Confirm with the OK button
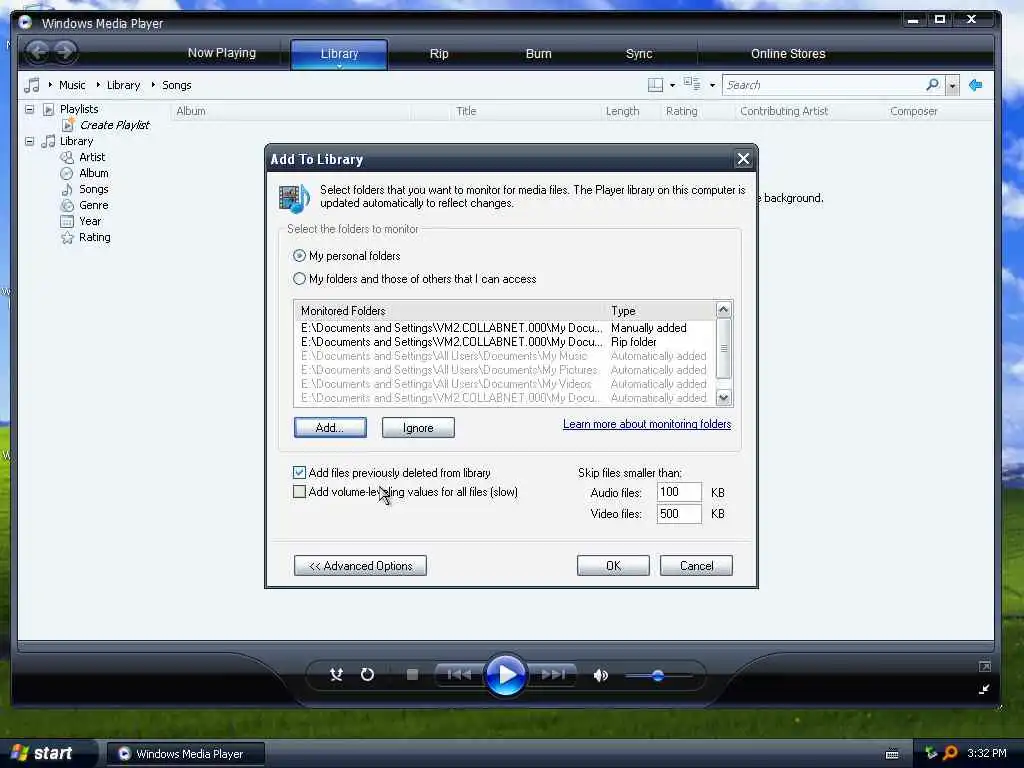This screenshot has width=1024, height=768. [x=613, y=566]
